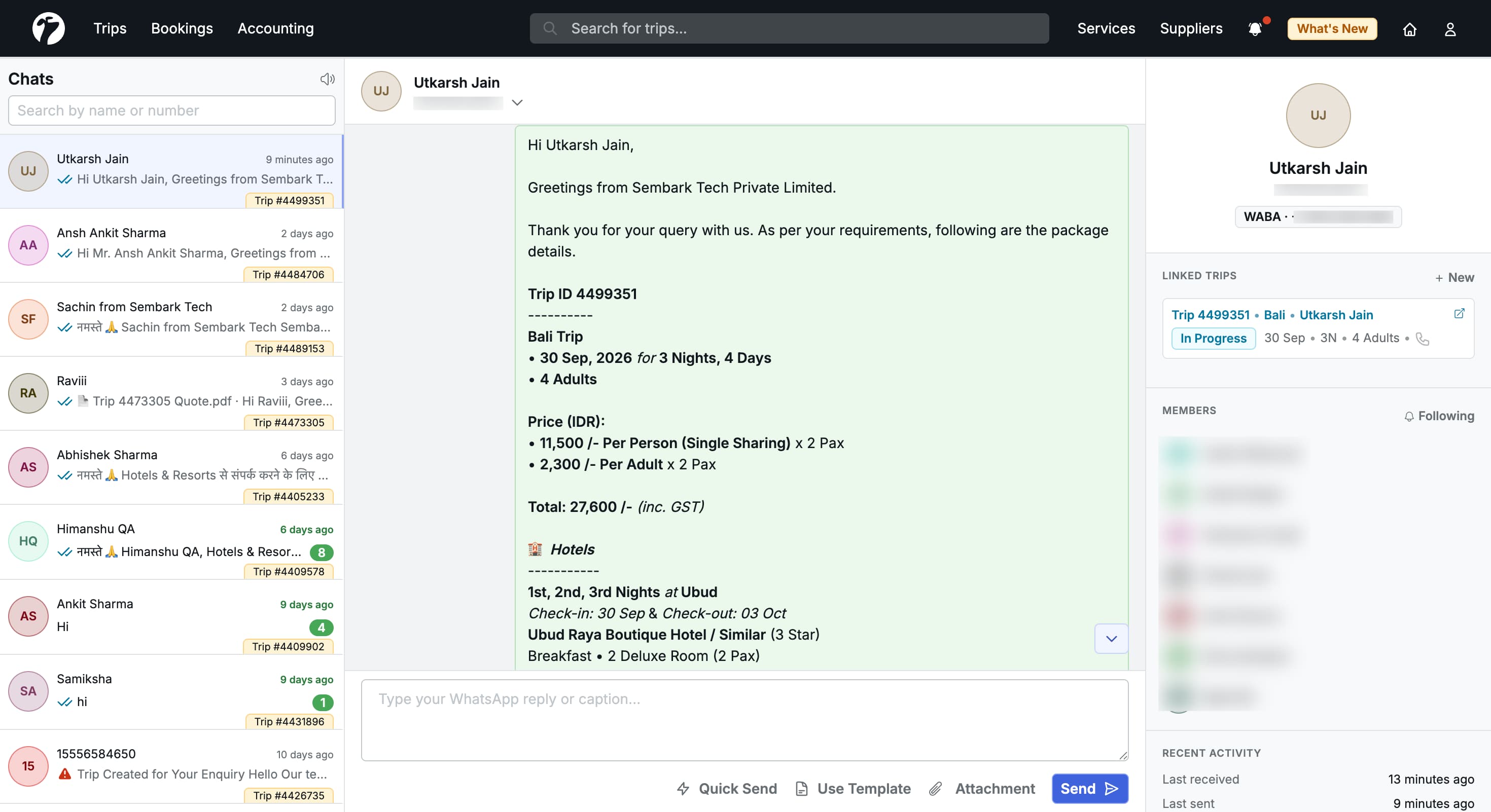The width and height of the screenshot is (1491, 812).
Task: Open the Trips menu
Action: [x=110, y=28]
